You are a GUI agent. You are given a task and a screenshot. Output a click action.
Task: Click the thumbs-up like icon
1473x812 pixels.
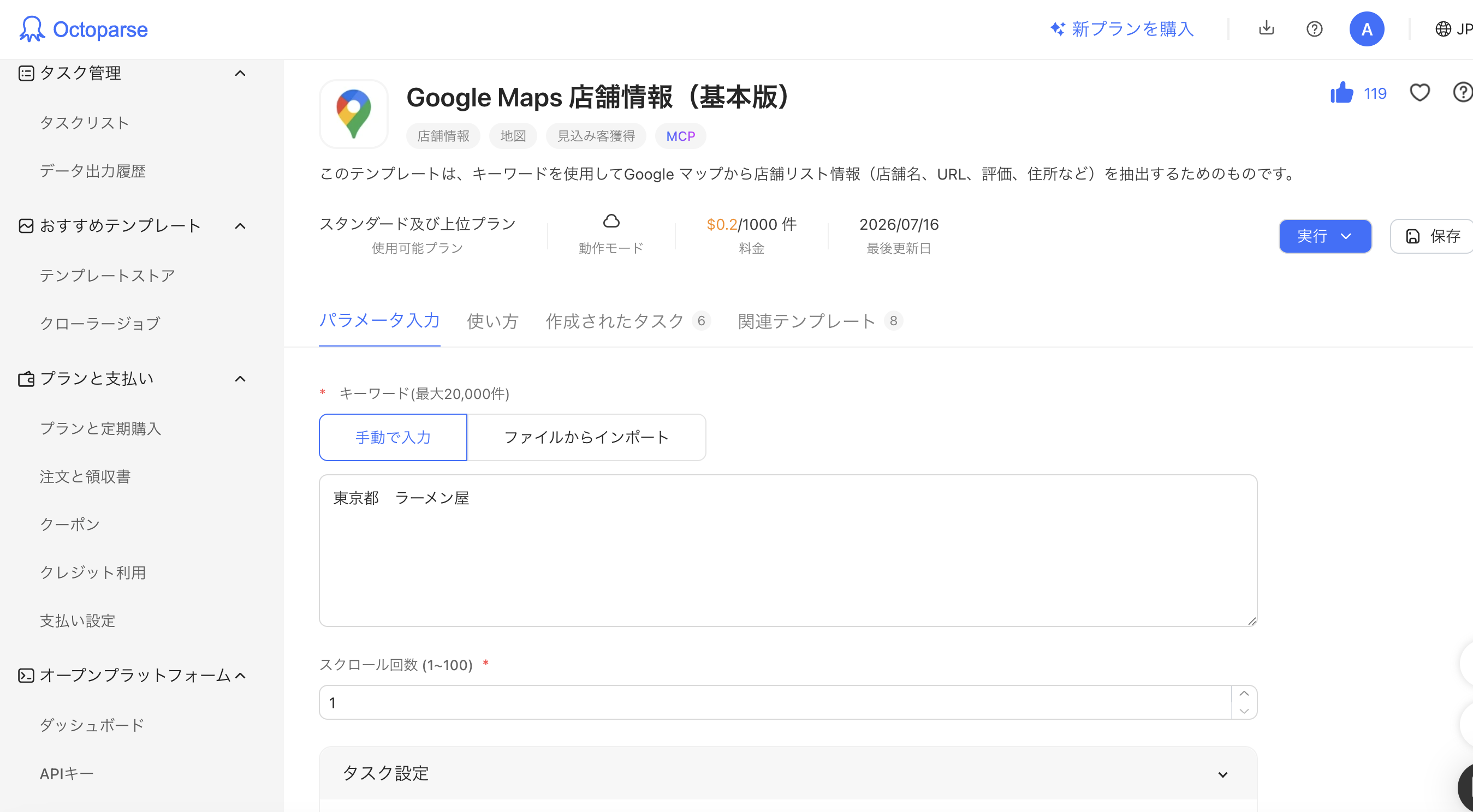[1341, 92]
